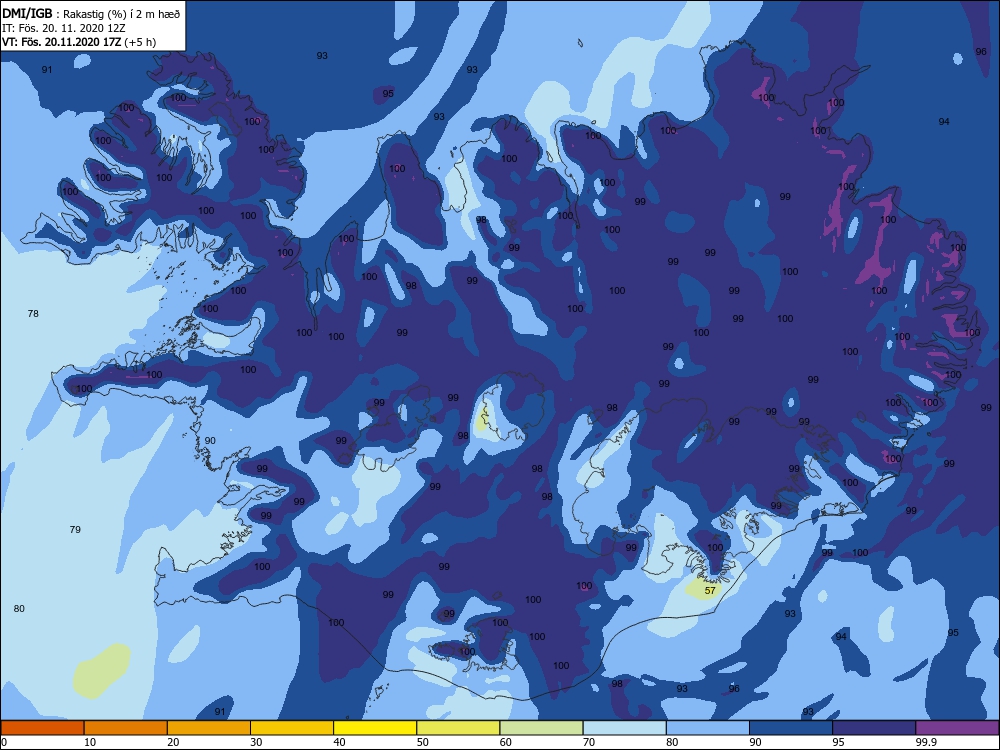Pick the purple legend swatch above 99.9
Screen dimensions: 1000x750
957,728
